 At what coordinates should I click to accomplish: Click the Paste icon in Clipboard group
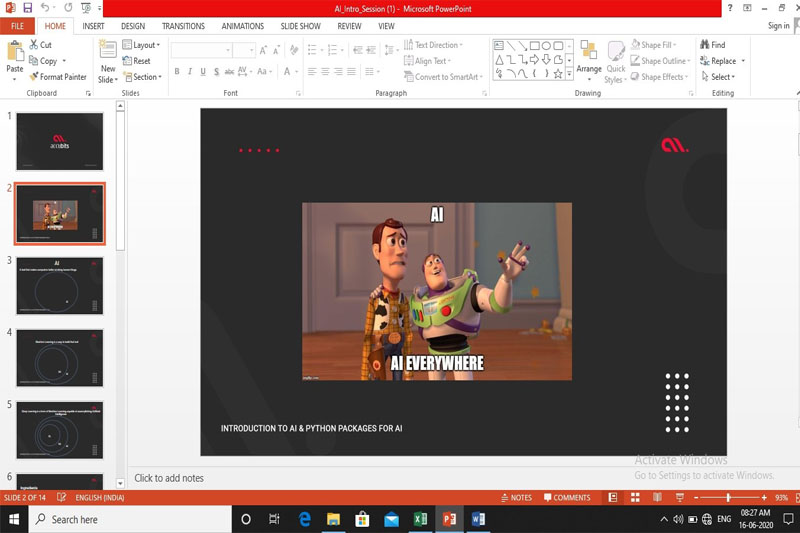[14, 52]
